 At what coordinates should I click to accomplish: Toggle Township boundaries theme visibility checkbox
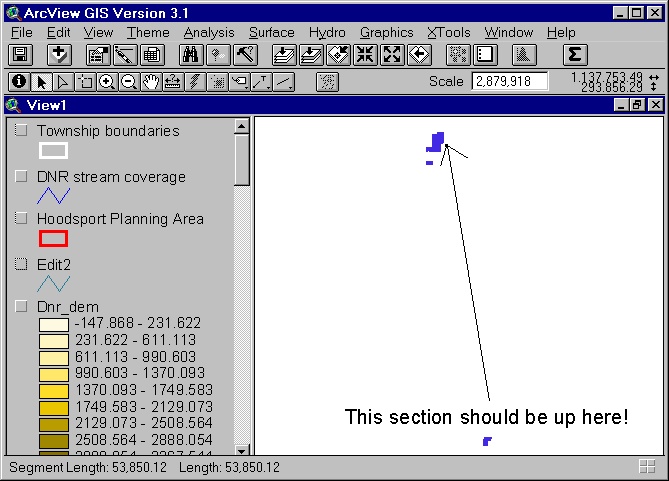(21, 130)
